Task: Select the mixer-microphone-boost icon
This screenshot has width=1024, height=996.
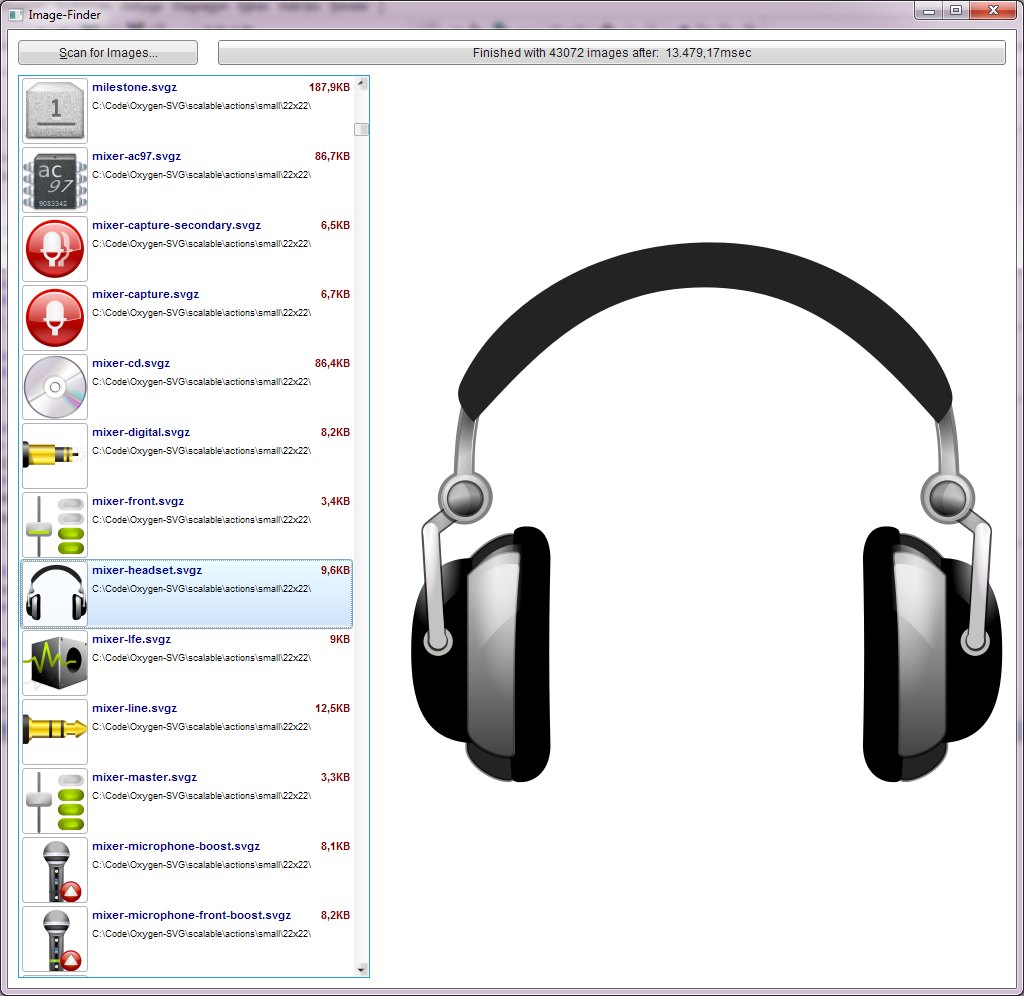Action: pos(54,869)
